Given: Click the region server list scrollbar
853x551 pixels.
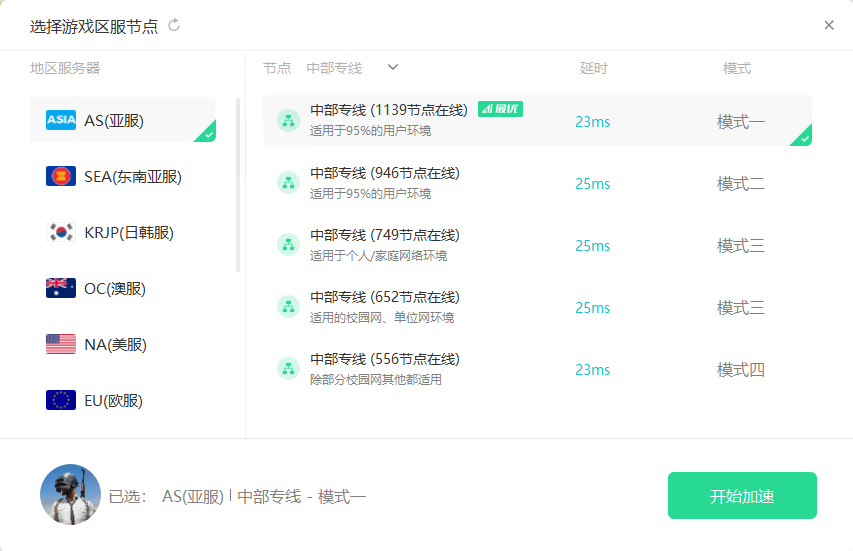Looking at the screenshot, I should [238, 185].
